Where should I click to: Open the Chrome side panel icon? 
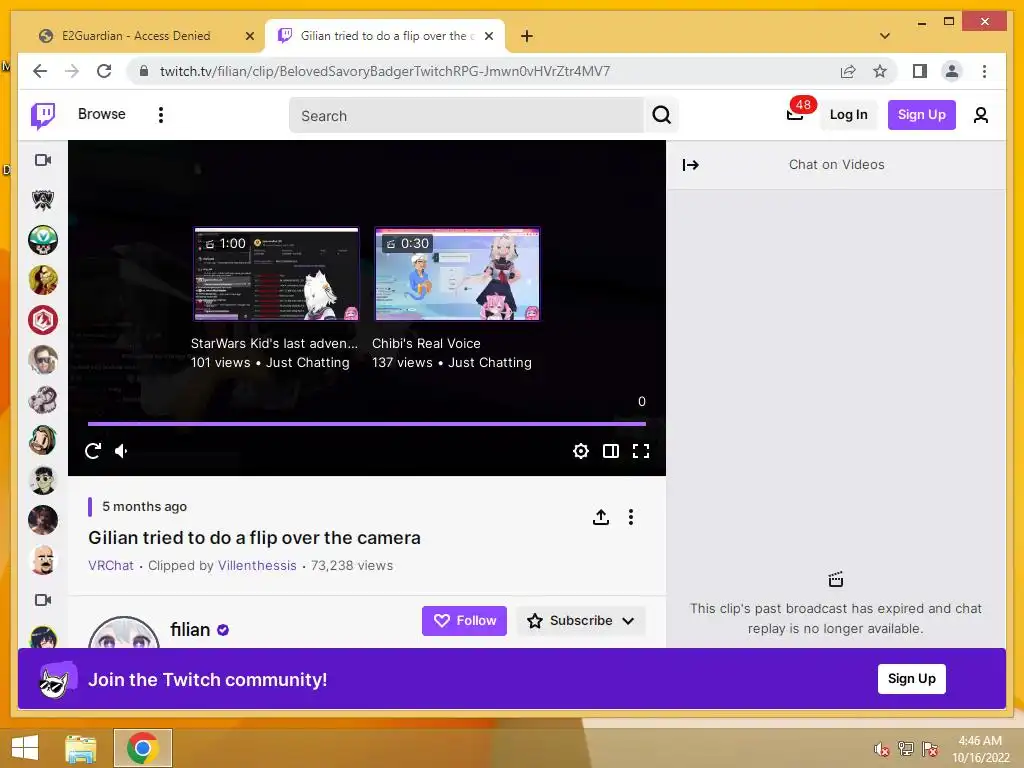click(920, 71)
